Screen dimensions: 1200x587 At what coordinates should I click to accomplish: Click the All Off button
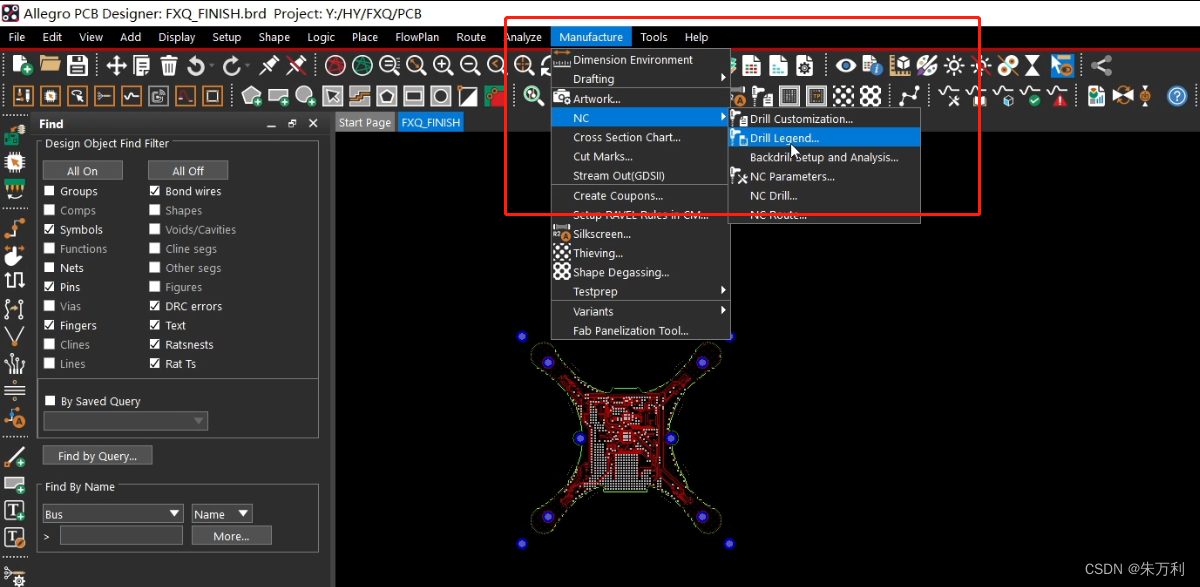[188, 171]
